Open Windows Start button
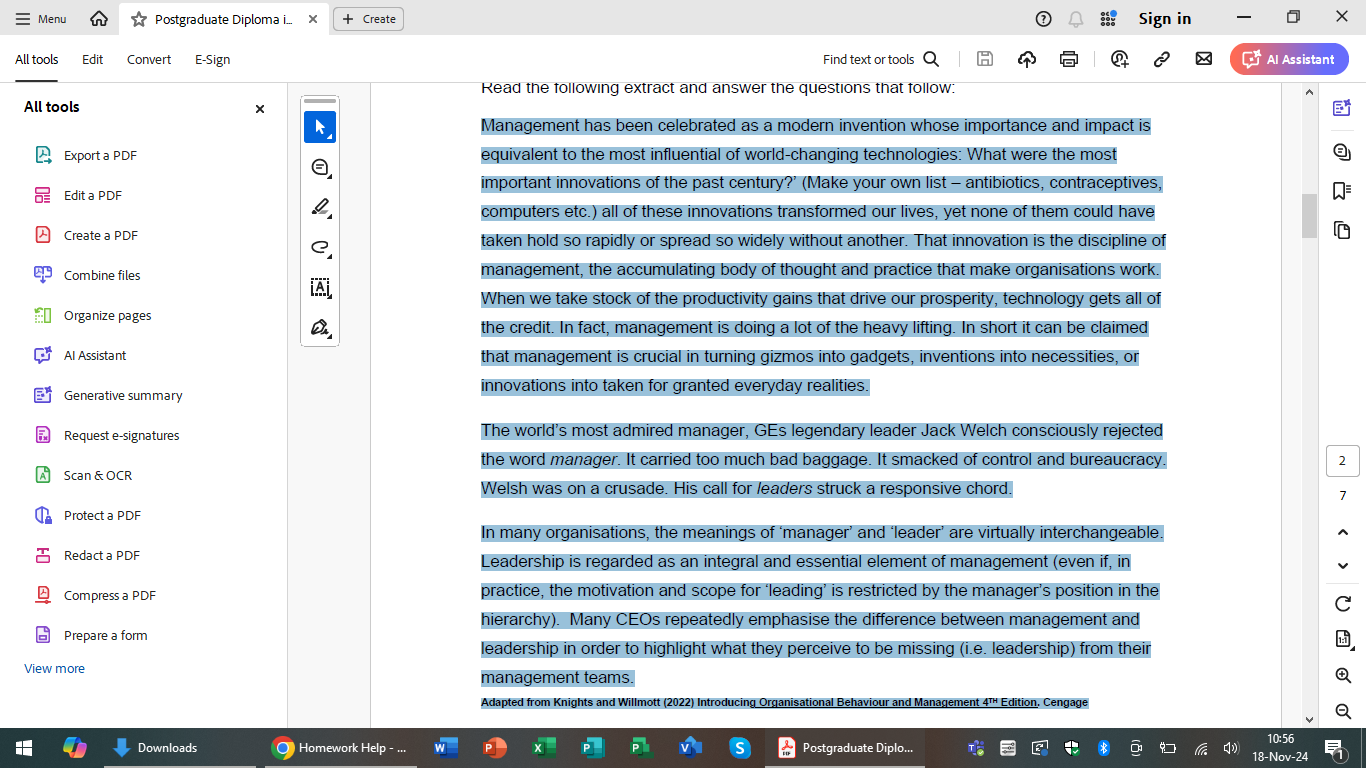 pos(23,748)
